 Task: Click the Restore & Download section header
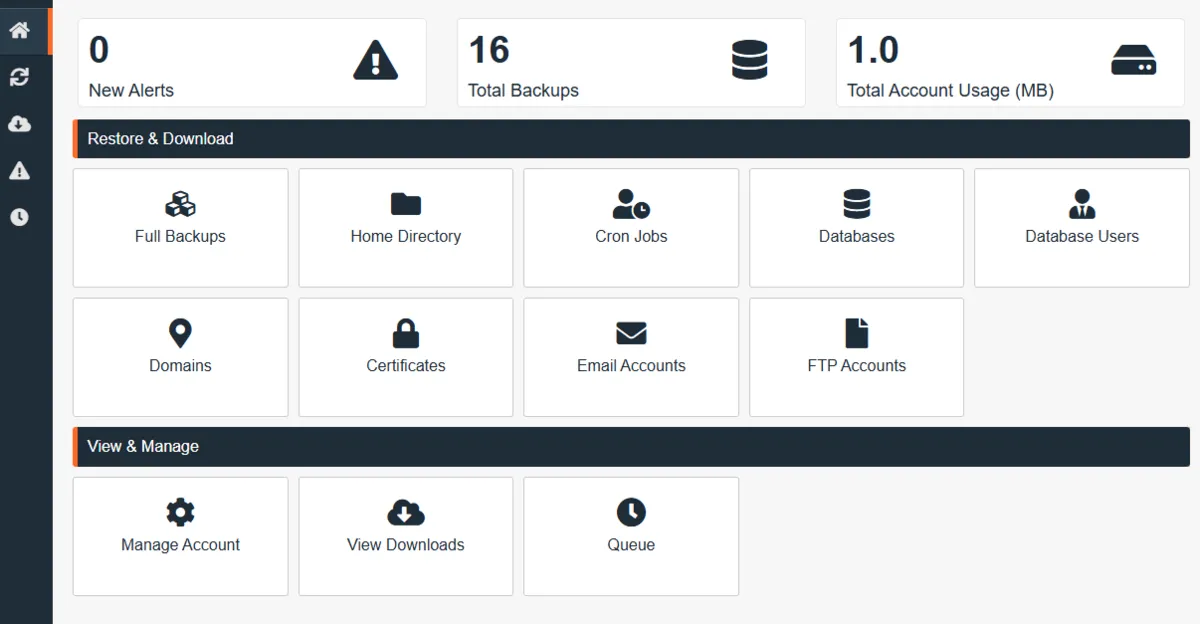631,139
